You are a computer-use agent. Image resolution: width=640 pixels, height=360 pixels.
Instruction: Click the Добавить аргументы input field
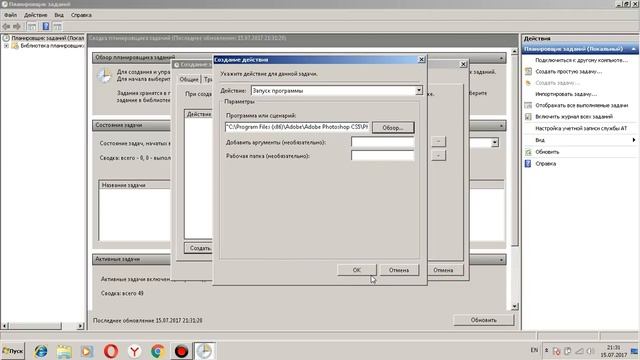[382, 142]
